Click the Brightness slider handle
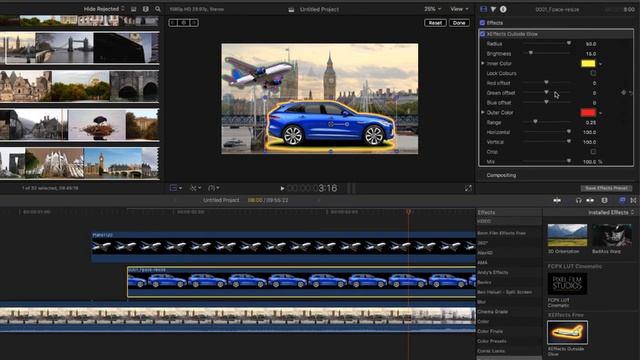640x360 pixels. [x=531, y=53]
